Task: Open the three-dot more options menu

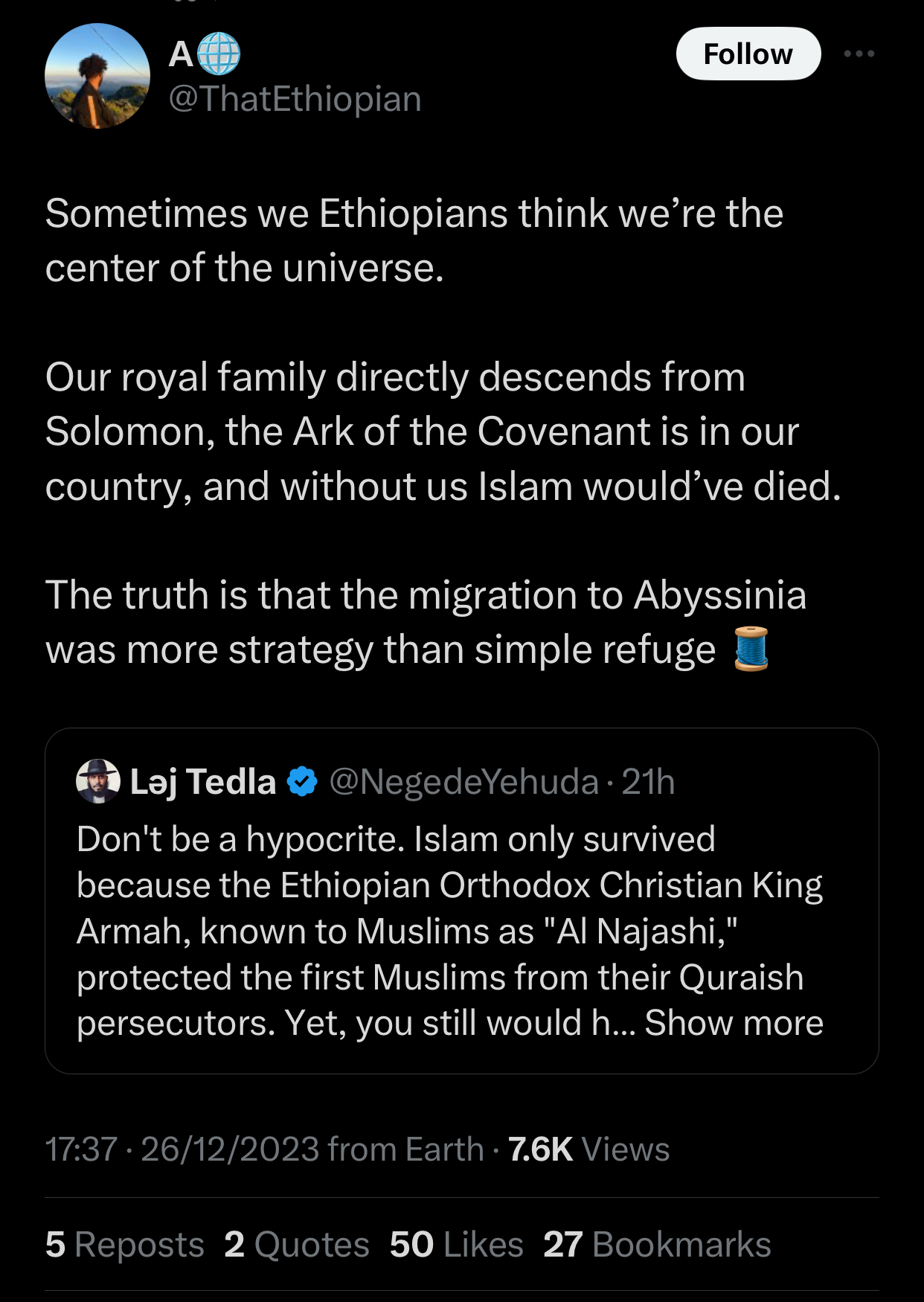Action: click(x=859, y=54)
